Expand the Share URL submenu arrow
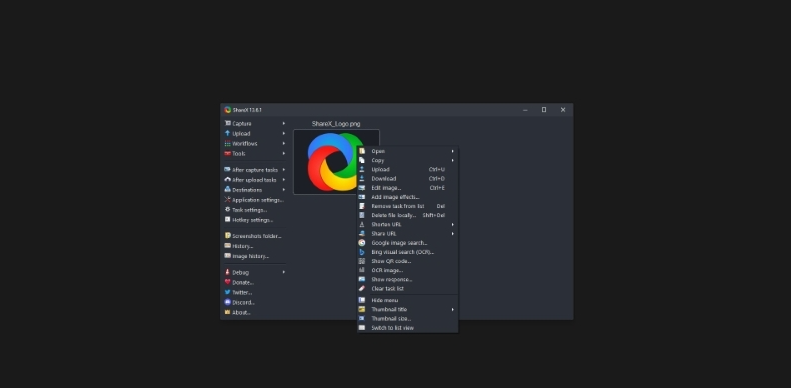The width and height of the screenshot is (791, 388). coord(453,234)
